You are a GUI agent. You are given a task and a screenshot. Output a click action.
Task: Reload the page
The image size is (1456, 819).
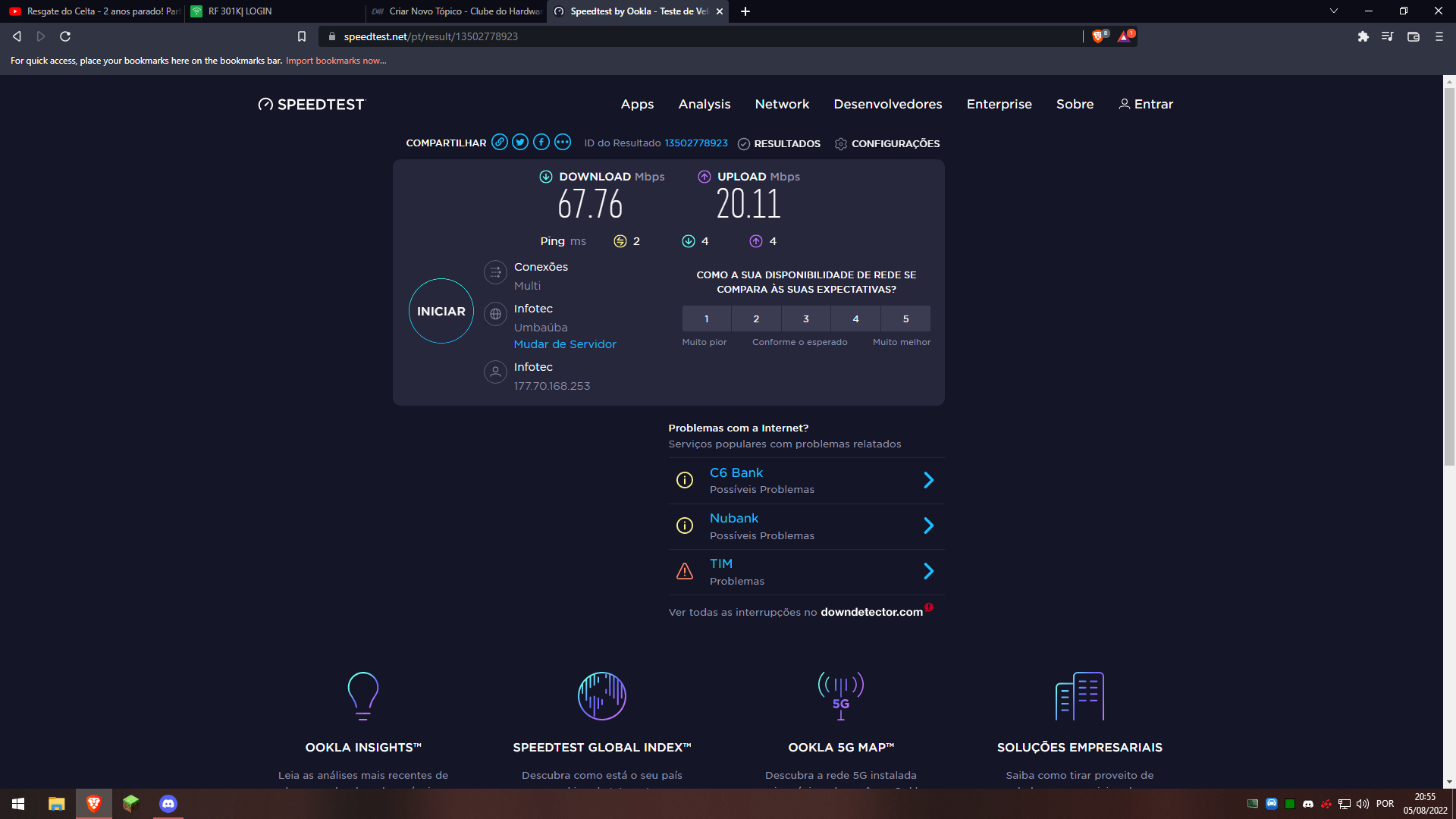pos(65,36)
